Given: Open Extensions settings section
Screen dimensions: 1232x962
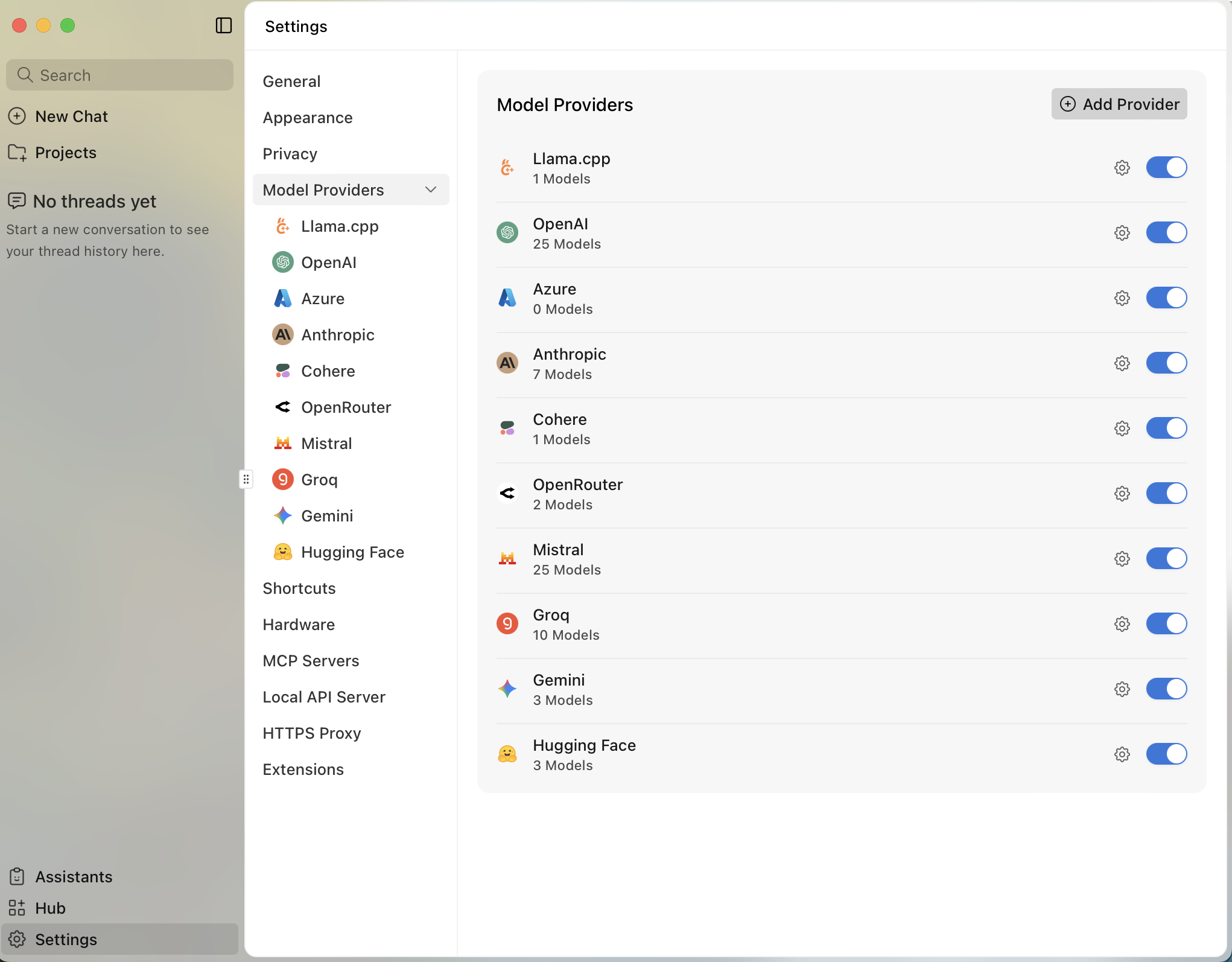Looking at the screenshot, I should coord(351,769).
